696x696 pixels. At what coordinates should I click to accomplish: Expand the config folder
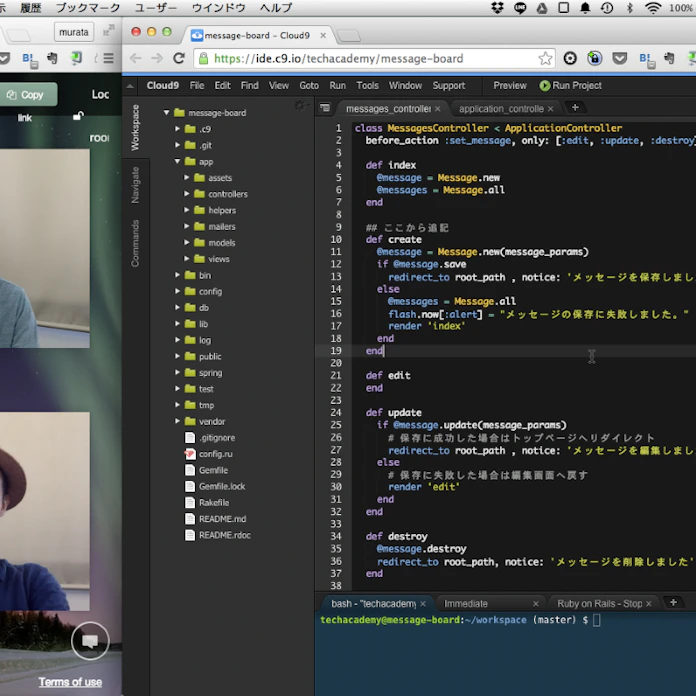178,291
